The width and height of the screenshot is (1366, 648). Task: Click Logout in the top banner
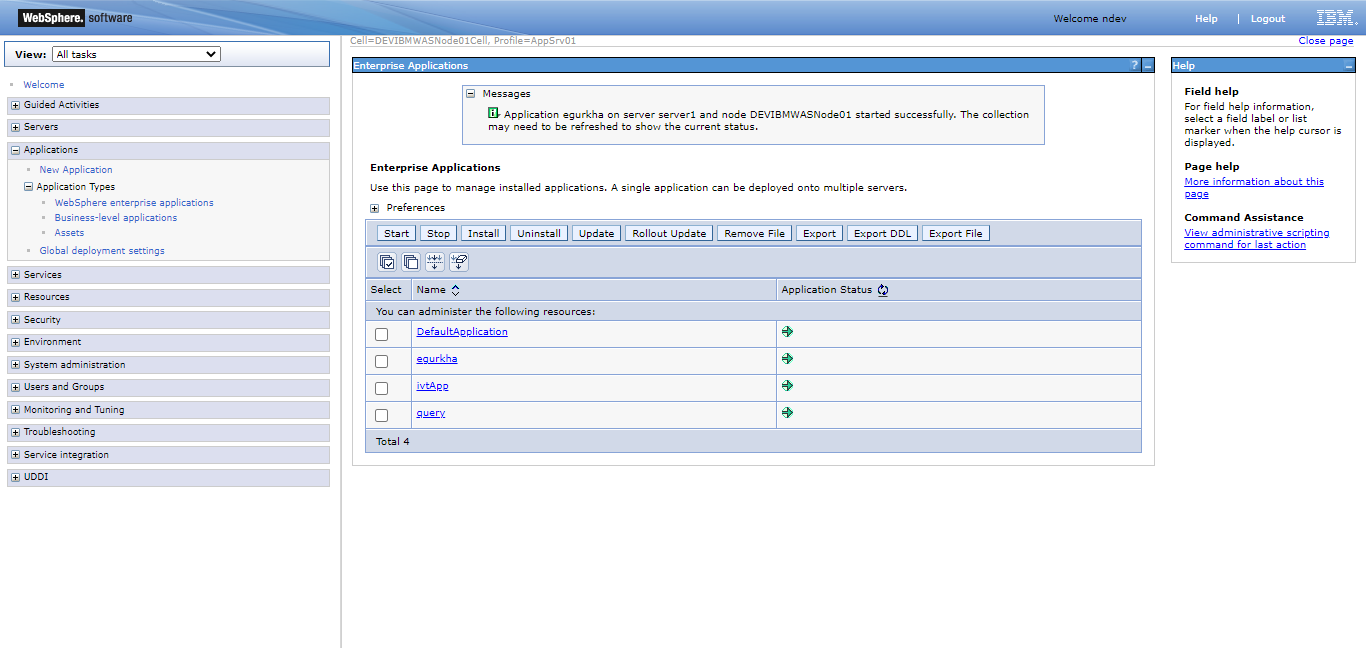(x=1268, y=19)
